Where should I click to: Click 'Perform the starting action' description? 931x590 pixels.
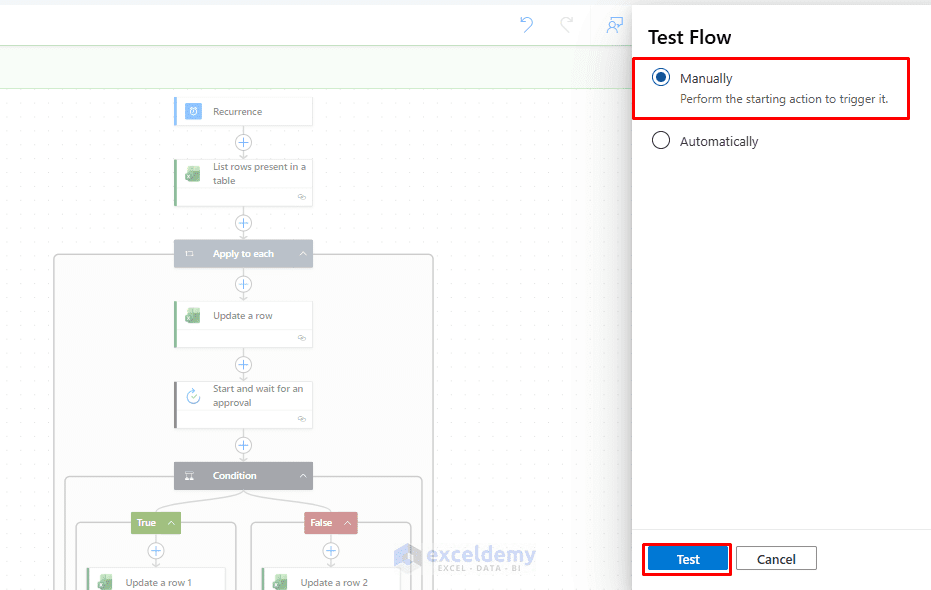[x=784, y=99]
